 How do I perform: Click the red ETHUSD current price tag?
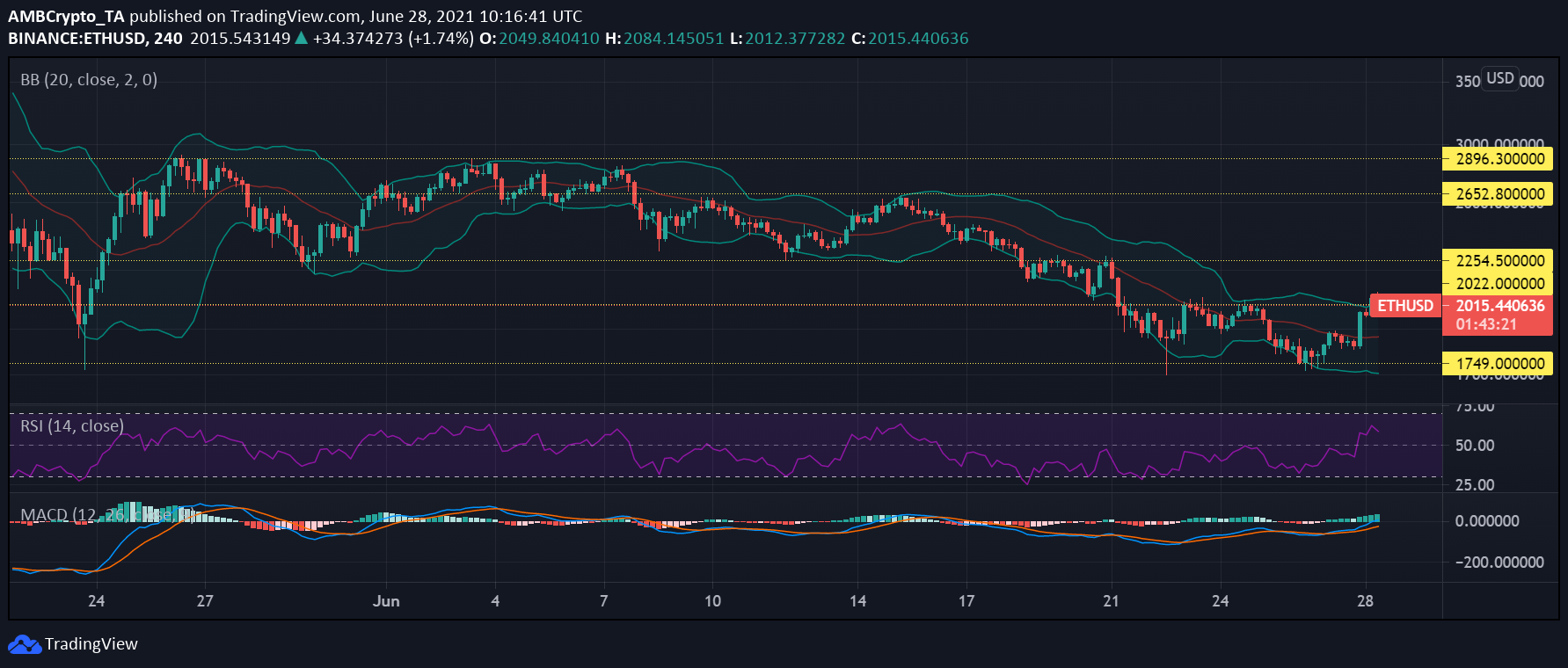click(x=1405, y=306)
